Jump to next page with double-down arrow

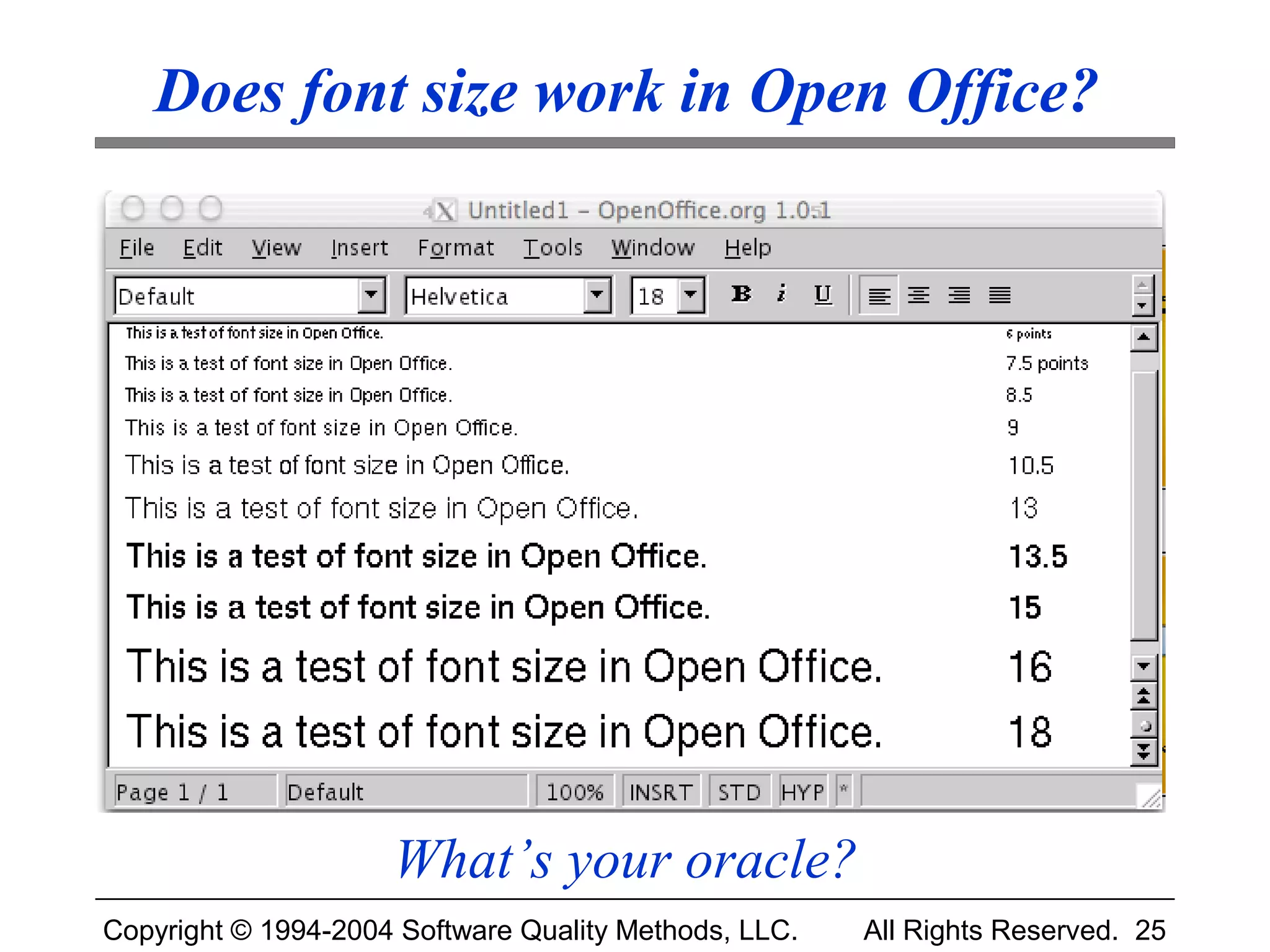1144,752
